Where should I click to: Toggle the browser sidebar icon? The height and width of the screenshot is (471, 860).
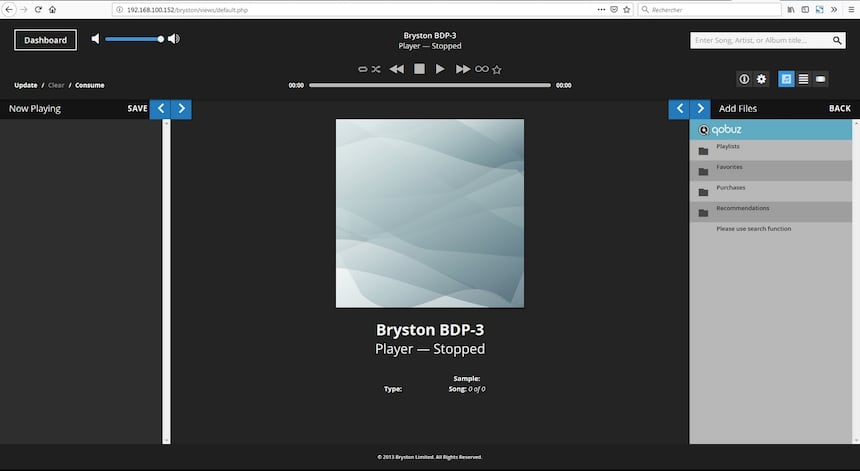coord(805,9)
